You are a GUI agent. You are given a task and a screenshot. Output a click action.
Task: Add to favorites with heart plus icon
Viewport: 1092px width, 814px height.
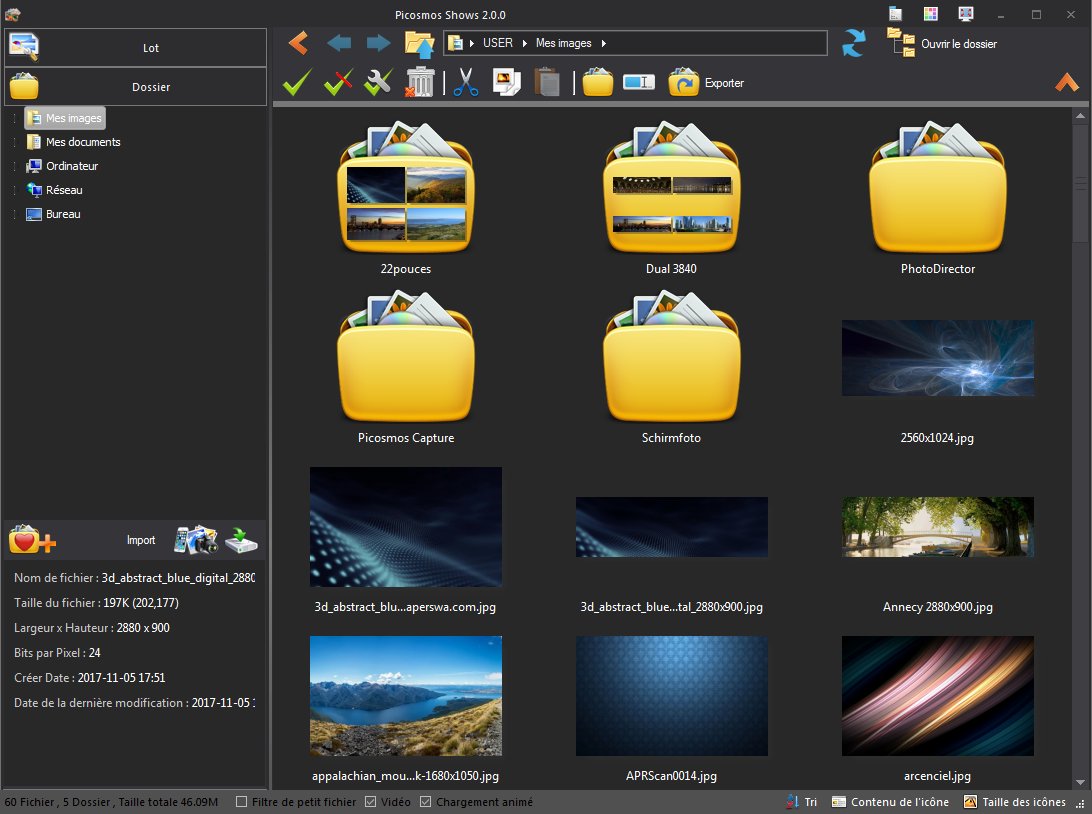pos(31,540)
